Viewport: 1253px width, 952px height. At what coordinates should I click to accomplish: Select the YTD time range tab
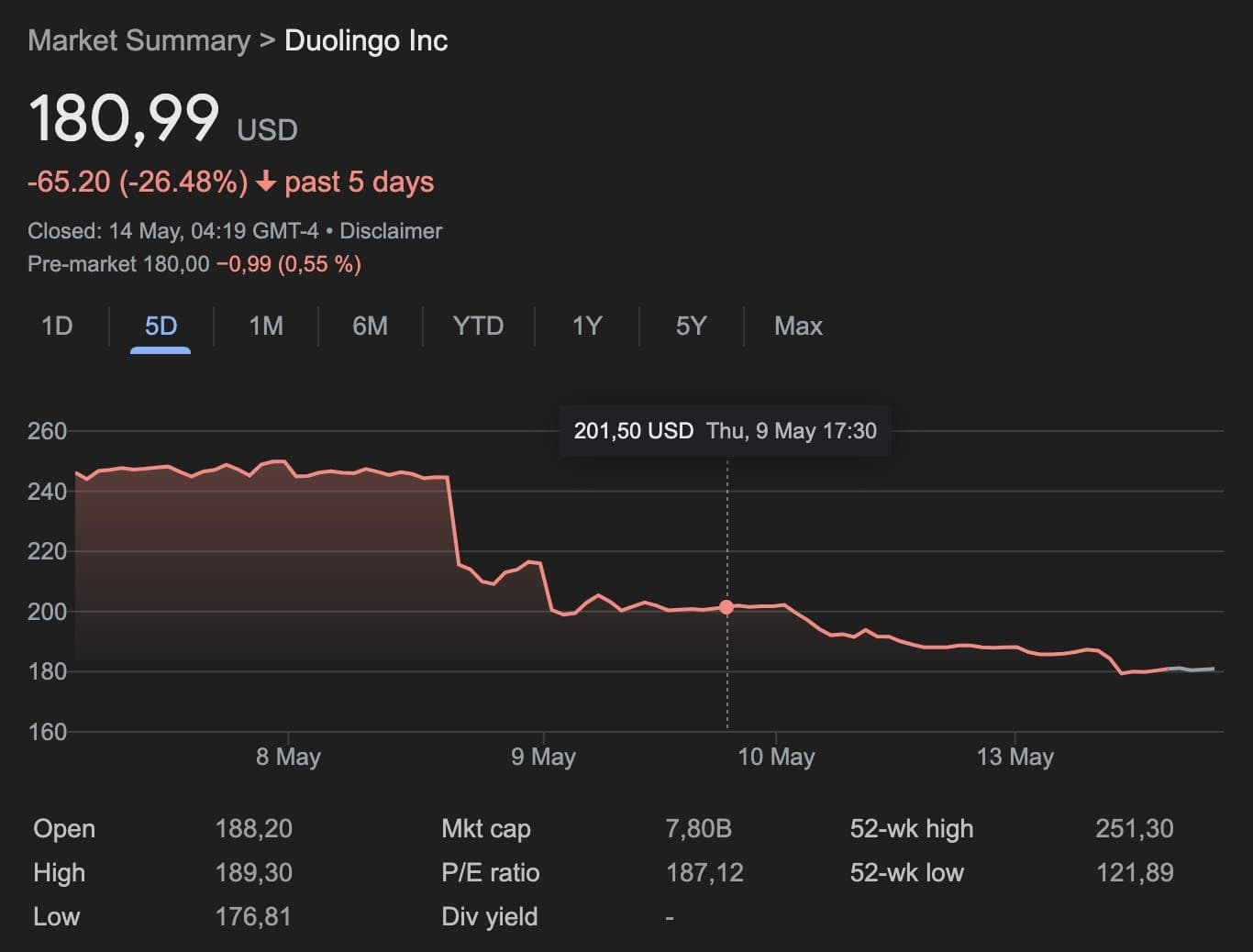[x=478, y=327]
